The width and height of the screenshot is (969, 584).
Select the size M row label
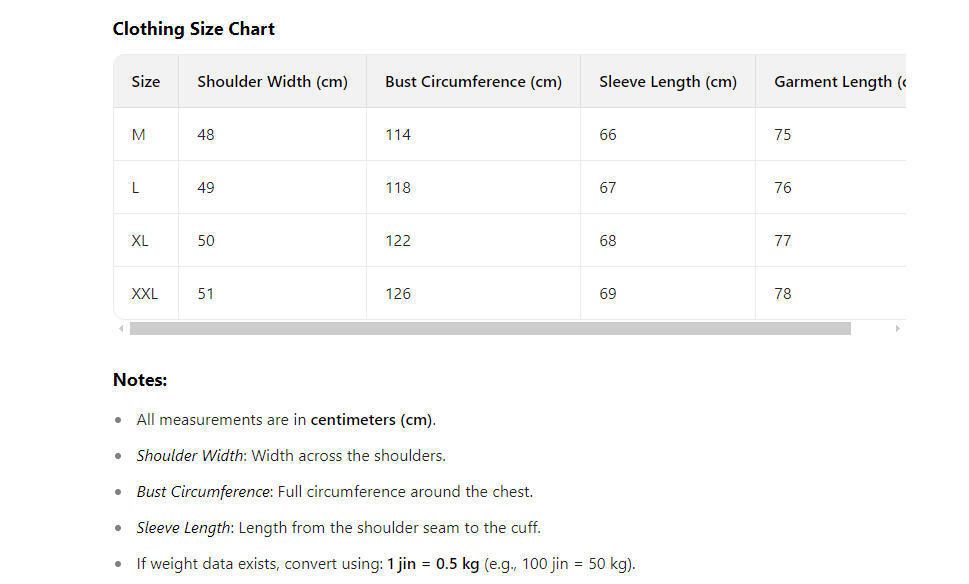coord(138,135)
